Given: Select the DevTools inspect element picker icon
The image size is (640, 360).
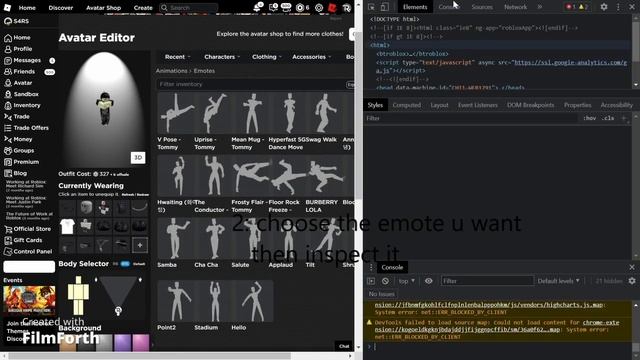Looking at the screenshot, I should (371, 7).
